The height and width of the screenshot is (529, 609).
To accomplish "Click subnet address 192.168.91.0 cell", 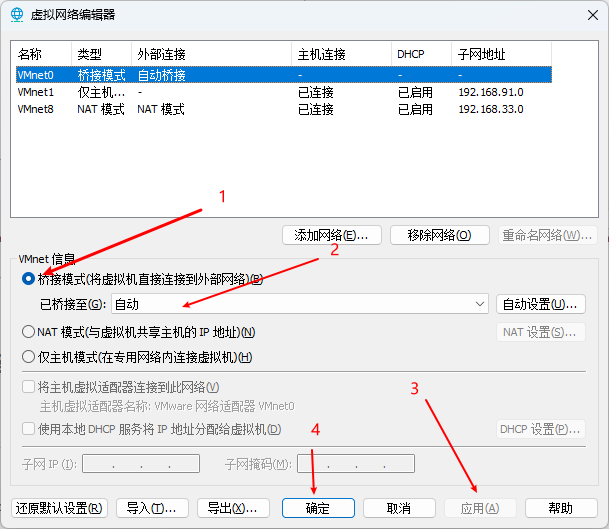I will [x=491, y=92].
